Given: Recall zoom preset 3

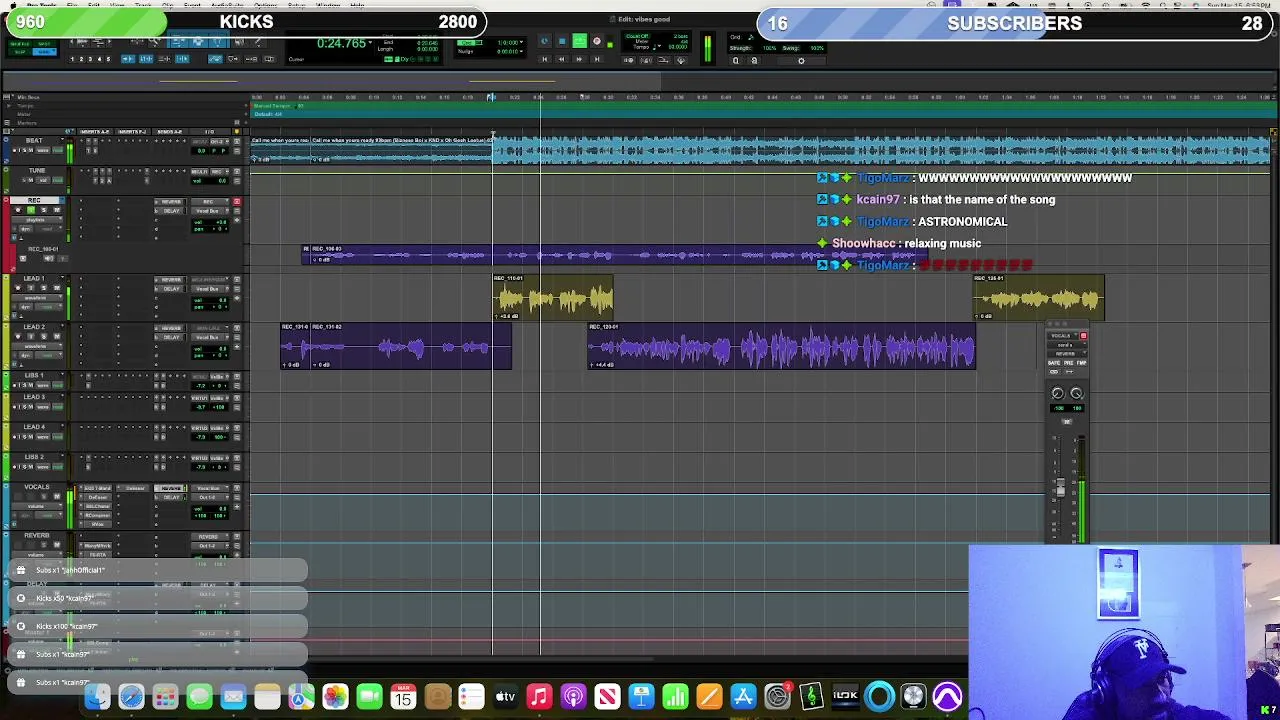Looking at the screenshot, I should tap(90, 59).
